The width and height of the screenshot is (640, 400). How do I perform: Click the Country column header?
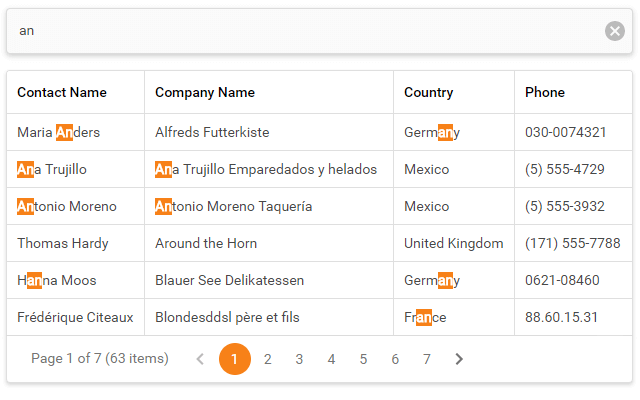[x=429, y=93]
